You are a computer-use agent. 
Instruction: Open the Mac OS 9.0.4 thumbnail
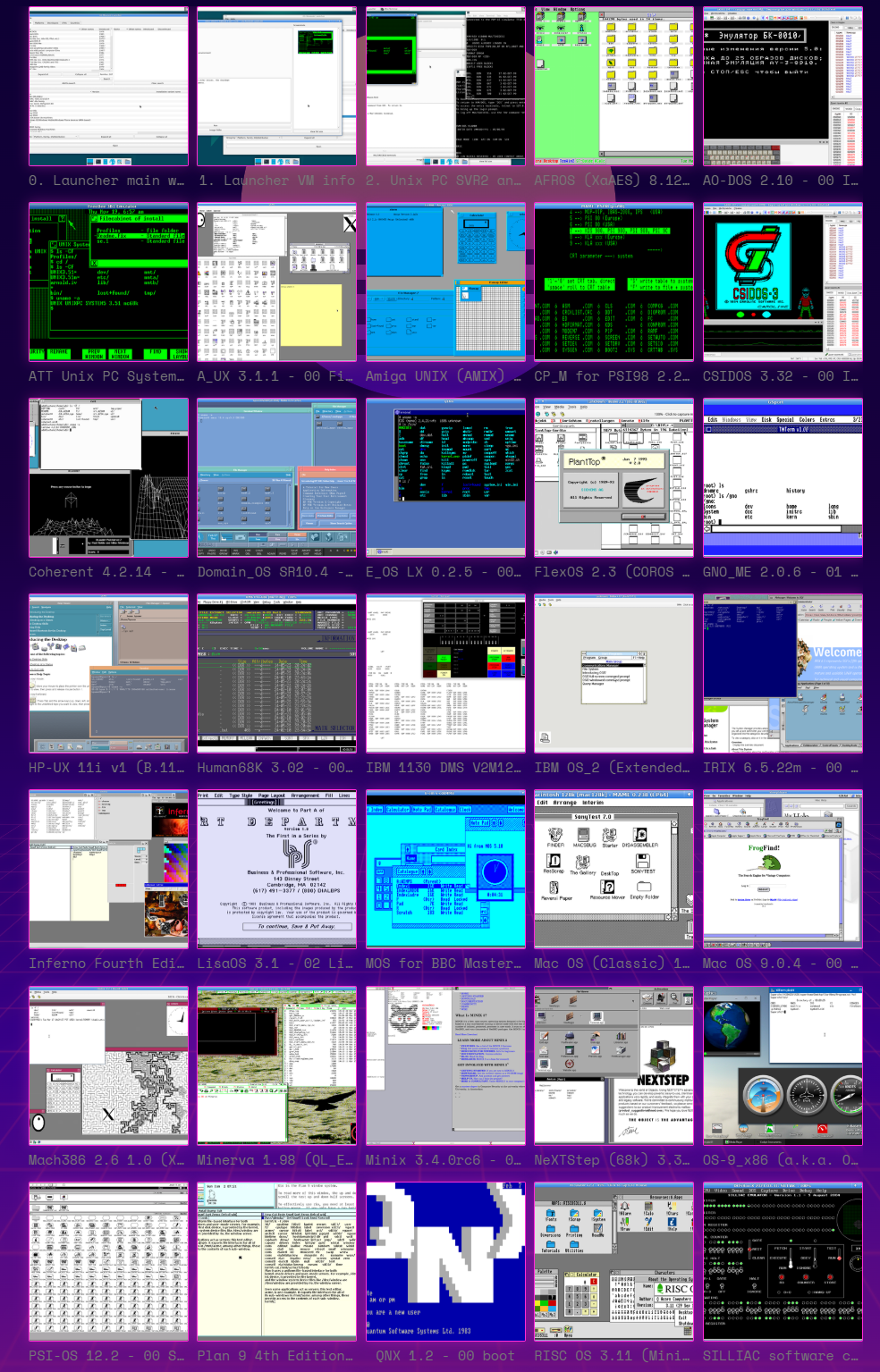pos(783,870)
